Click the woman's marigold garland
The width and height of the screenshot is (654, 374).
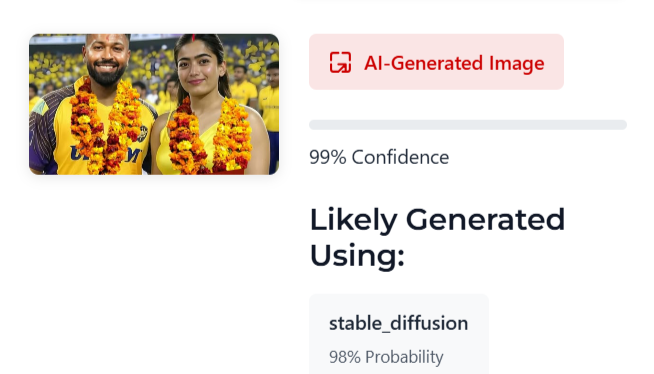(x=209, y=137)
